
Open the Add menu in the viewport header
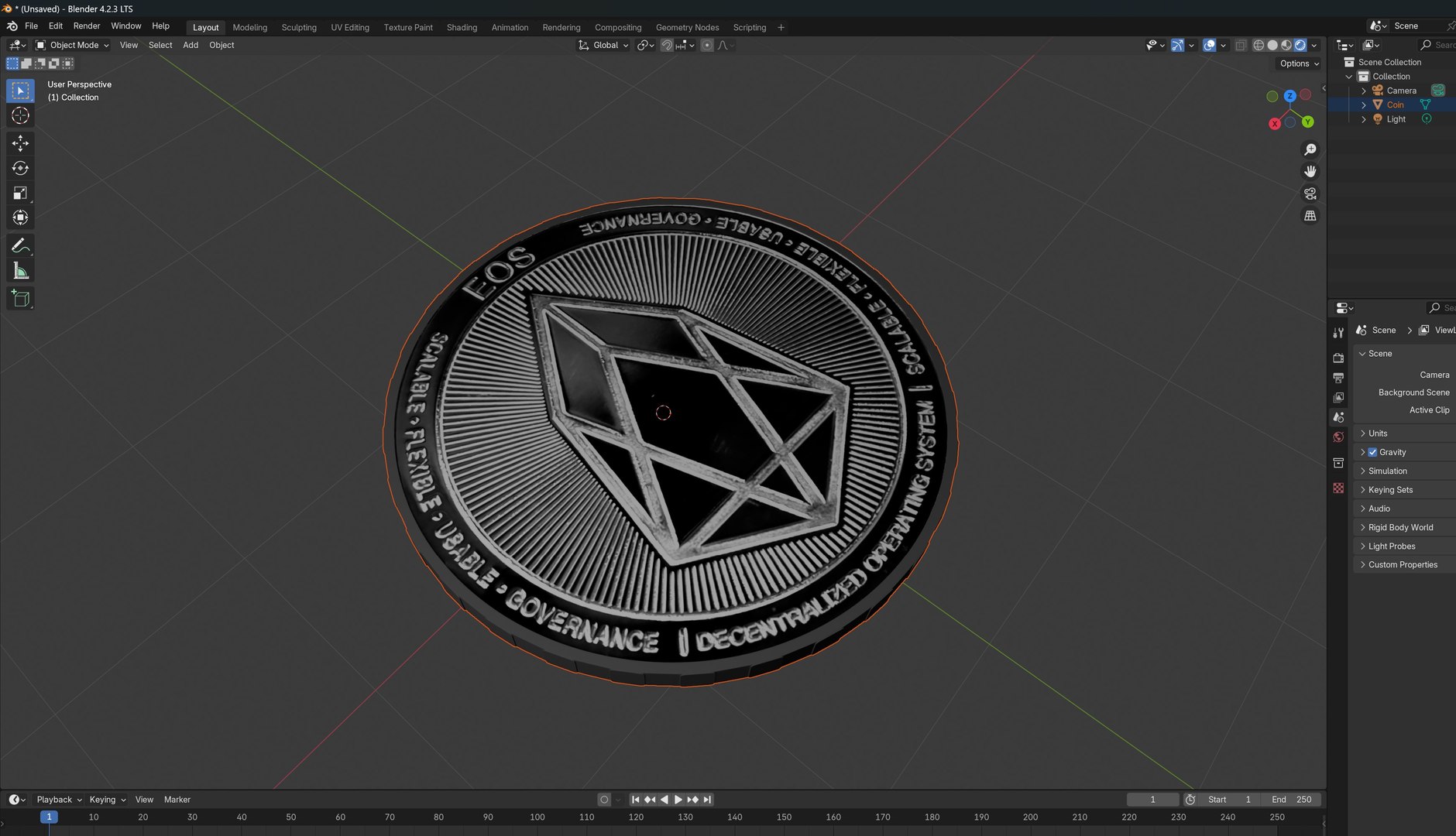point(191,45)
